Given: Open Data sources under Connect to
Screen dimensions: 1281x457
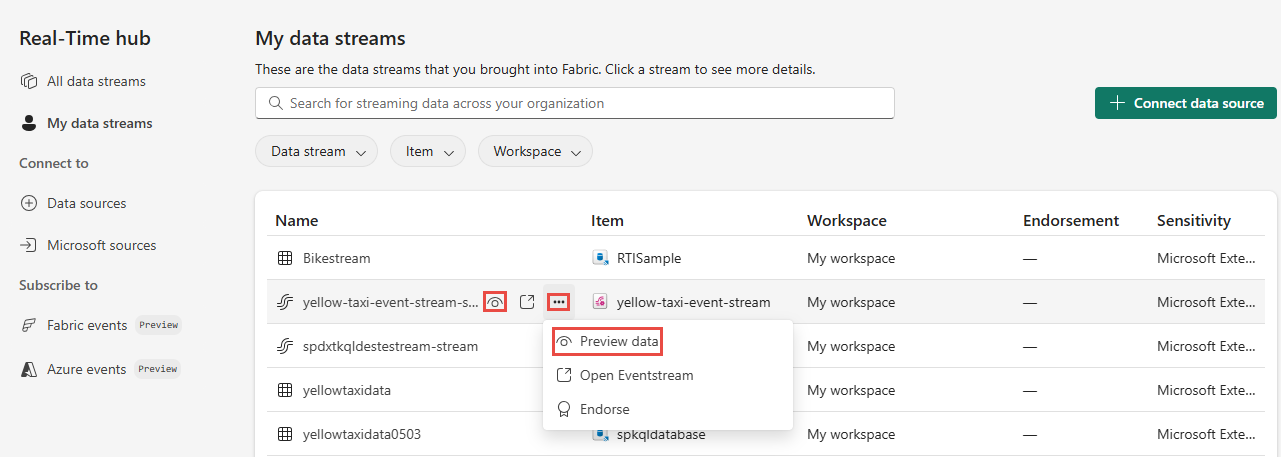Looking at the screenshot, I should [x=87, y=203].
